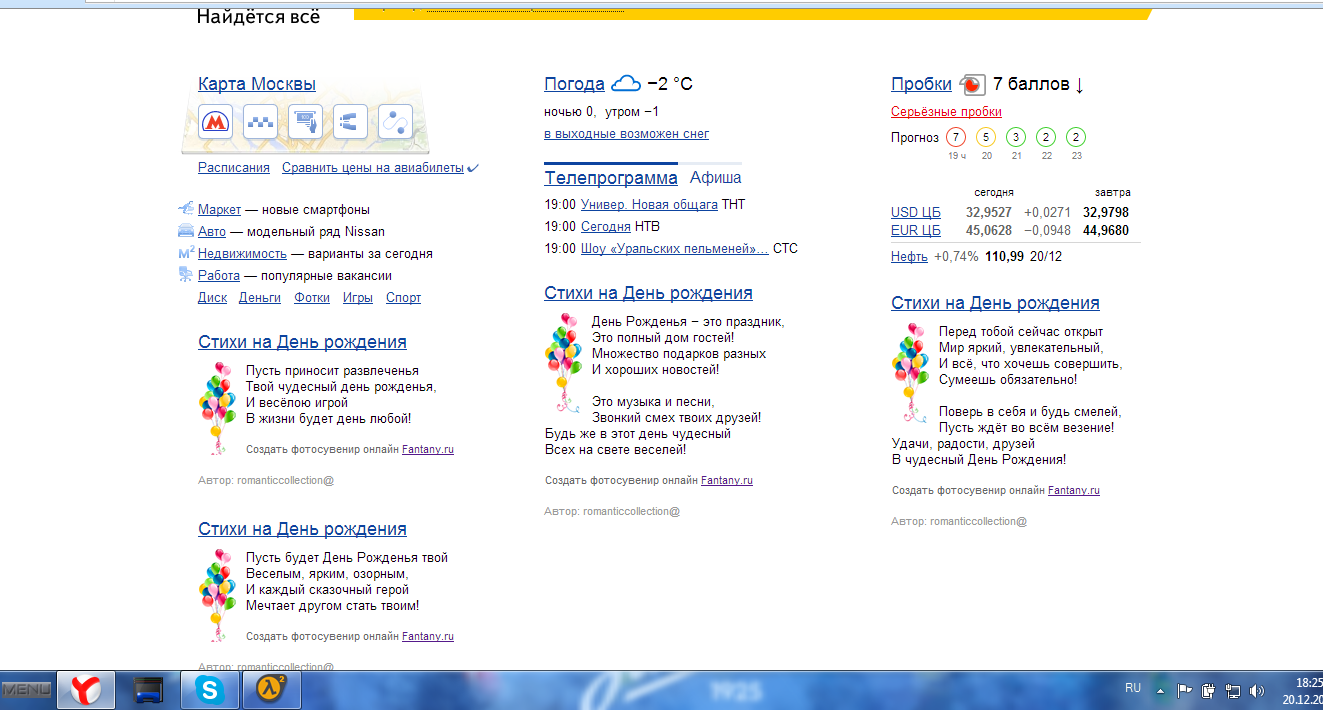Click oil price value 110,99
The width and height of the screenshot is (1323, 713).
point(1004,257)
